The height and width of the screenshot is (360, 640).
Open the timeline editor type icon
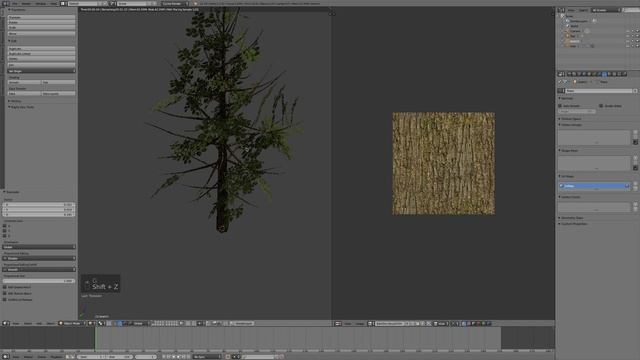click(x=5, y=356)
